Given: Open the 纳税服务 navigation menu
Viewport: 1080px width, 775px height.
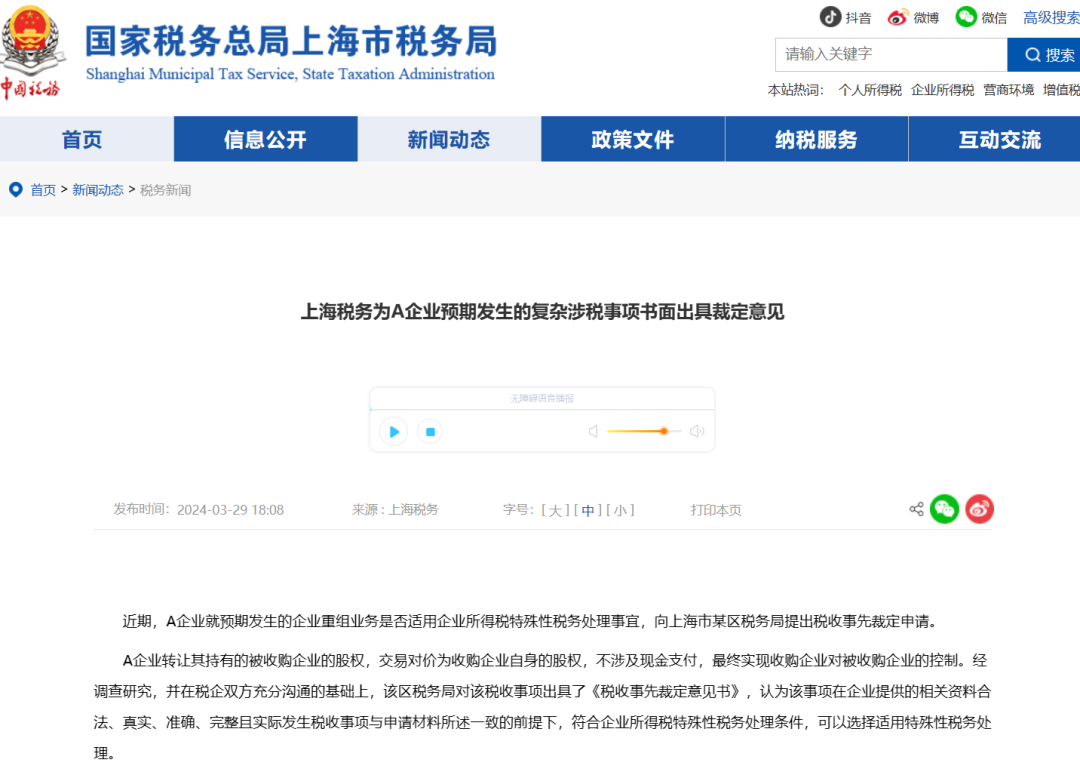Looking at the screenshot, I should click(816, 139).
